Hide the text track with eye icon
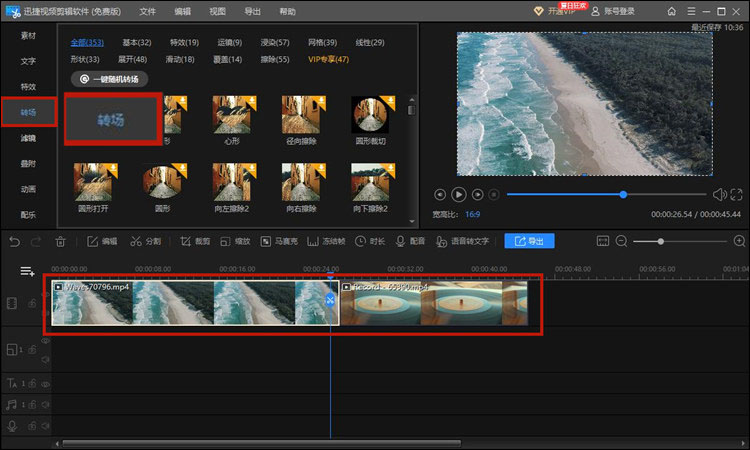Viewport: 750px width, 450px height. [x=45, y=384]
